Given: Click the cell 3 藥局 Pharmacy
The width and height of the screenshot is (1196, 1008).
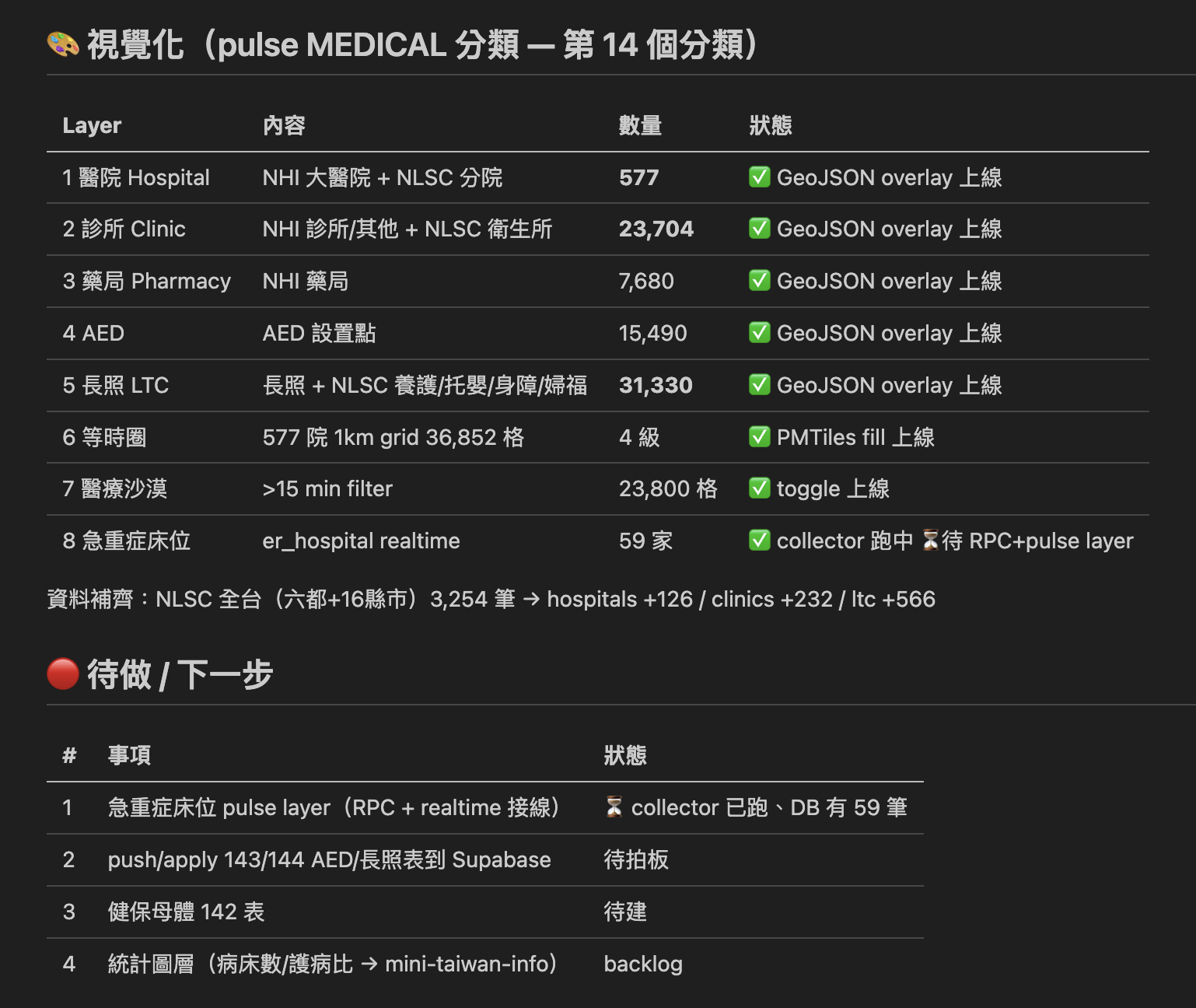Looking at the screenshot, I should pos(146,281).
